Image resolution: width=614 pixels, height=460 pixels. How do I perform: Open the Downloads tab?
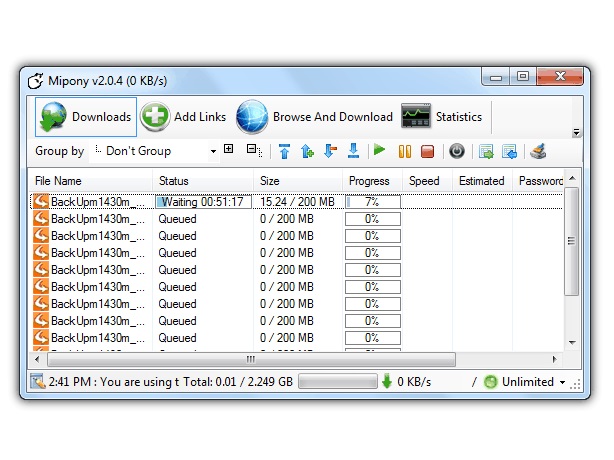pos(86,117)
